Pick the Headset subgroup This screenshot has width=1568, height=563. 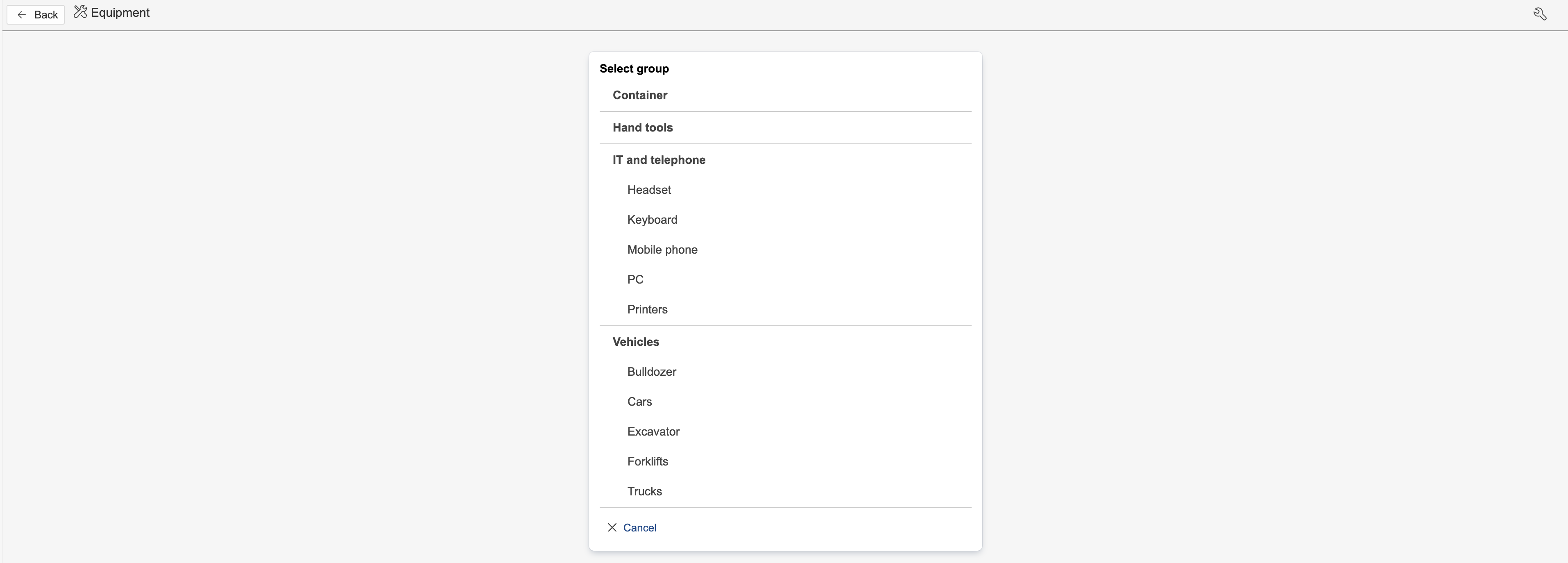(649, 190)
